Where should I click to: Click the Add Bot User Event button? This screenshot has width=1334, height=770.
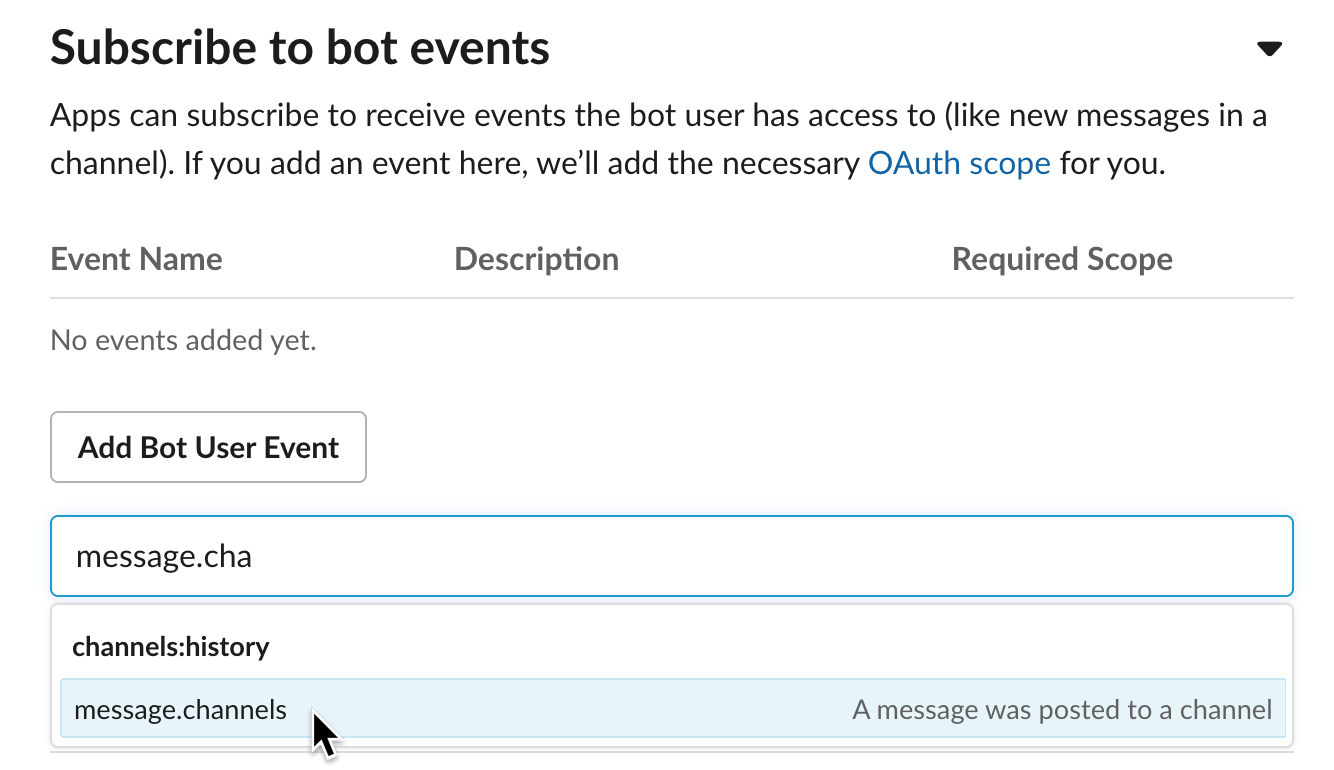point(208,447)
